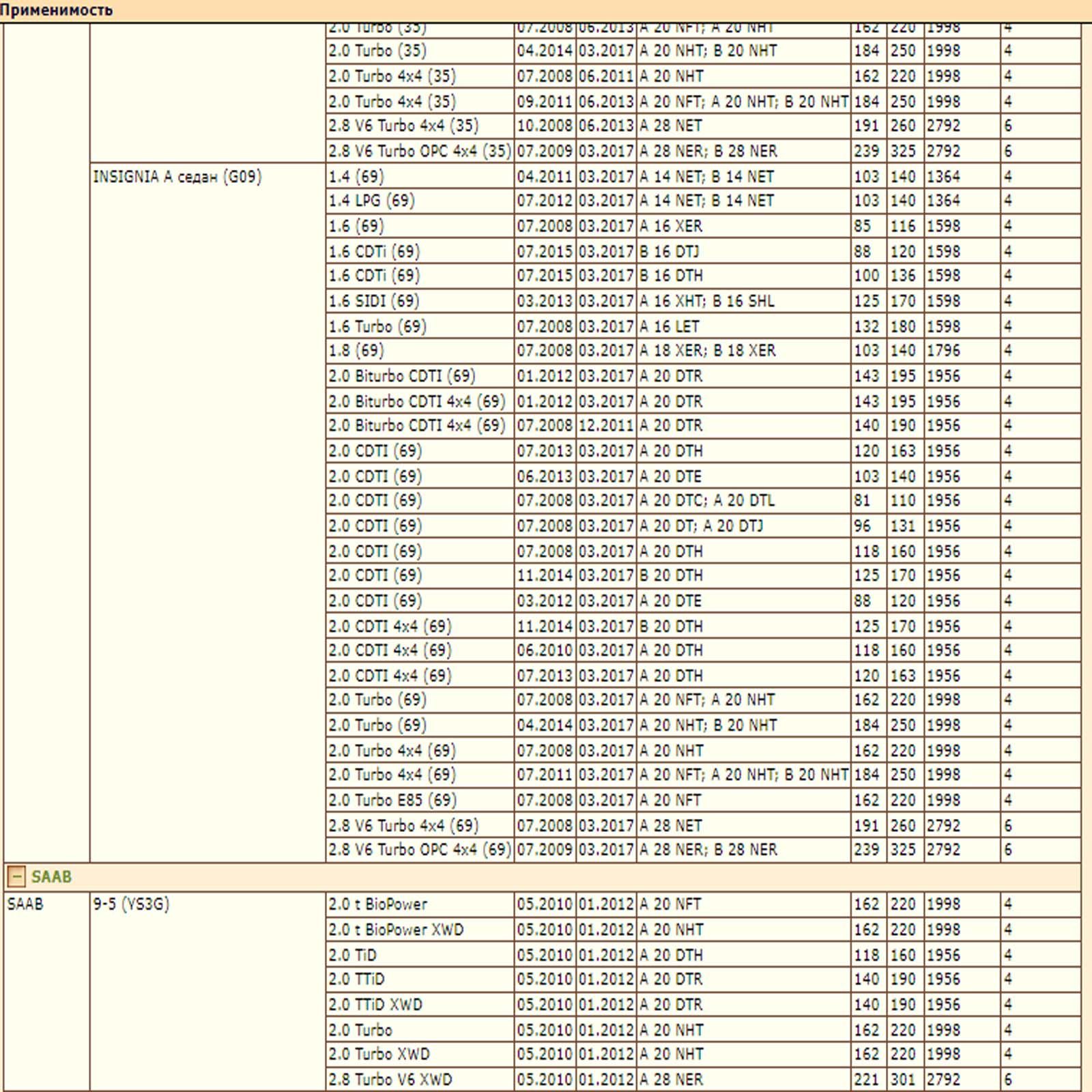Click kW value 221 in SAAB V6 row
Image resolution: width=1092 pixels, height=1092 pixels.
(x=867, y=1080)
